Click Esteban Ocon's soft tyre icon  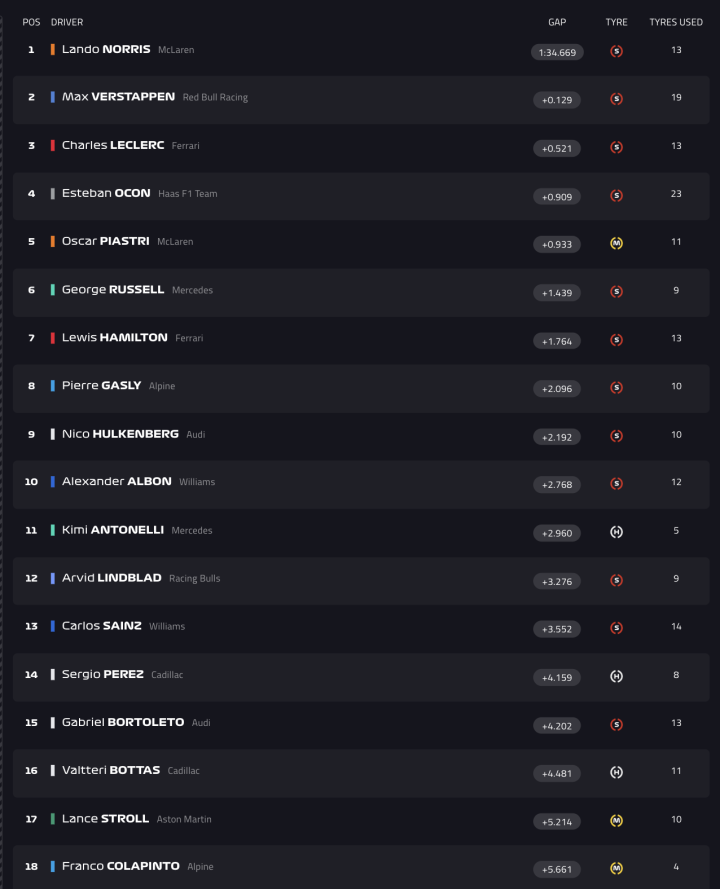616,195
